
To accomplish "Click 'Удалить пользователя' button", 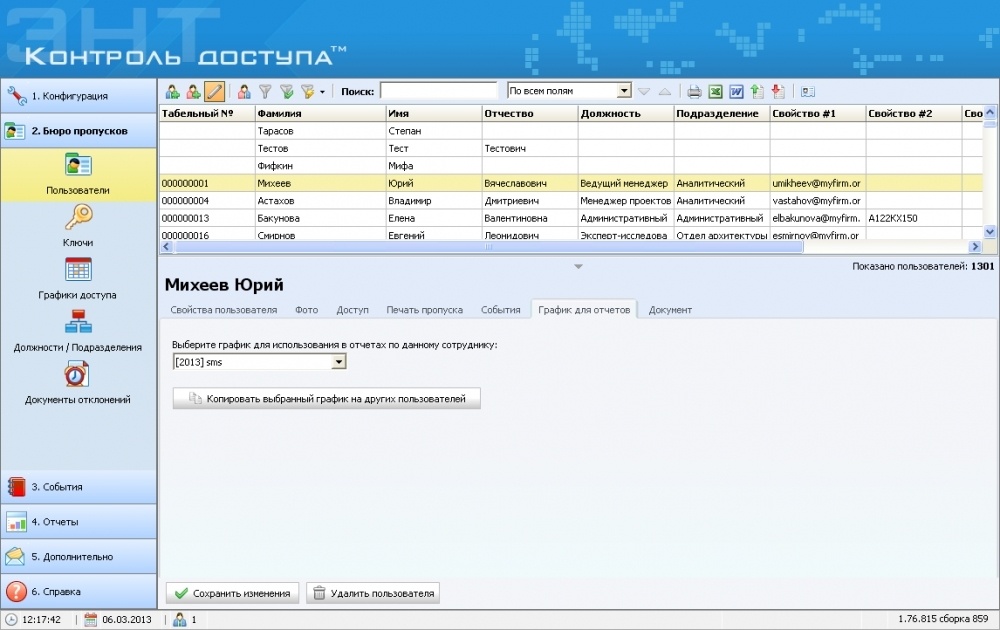I will click(373, 593).
